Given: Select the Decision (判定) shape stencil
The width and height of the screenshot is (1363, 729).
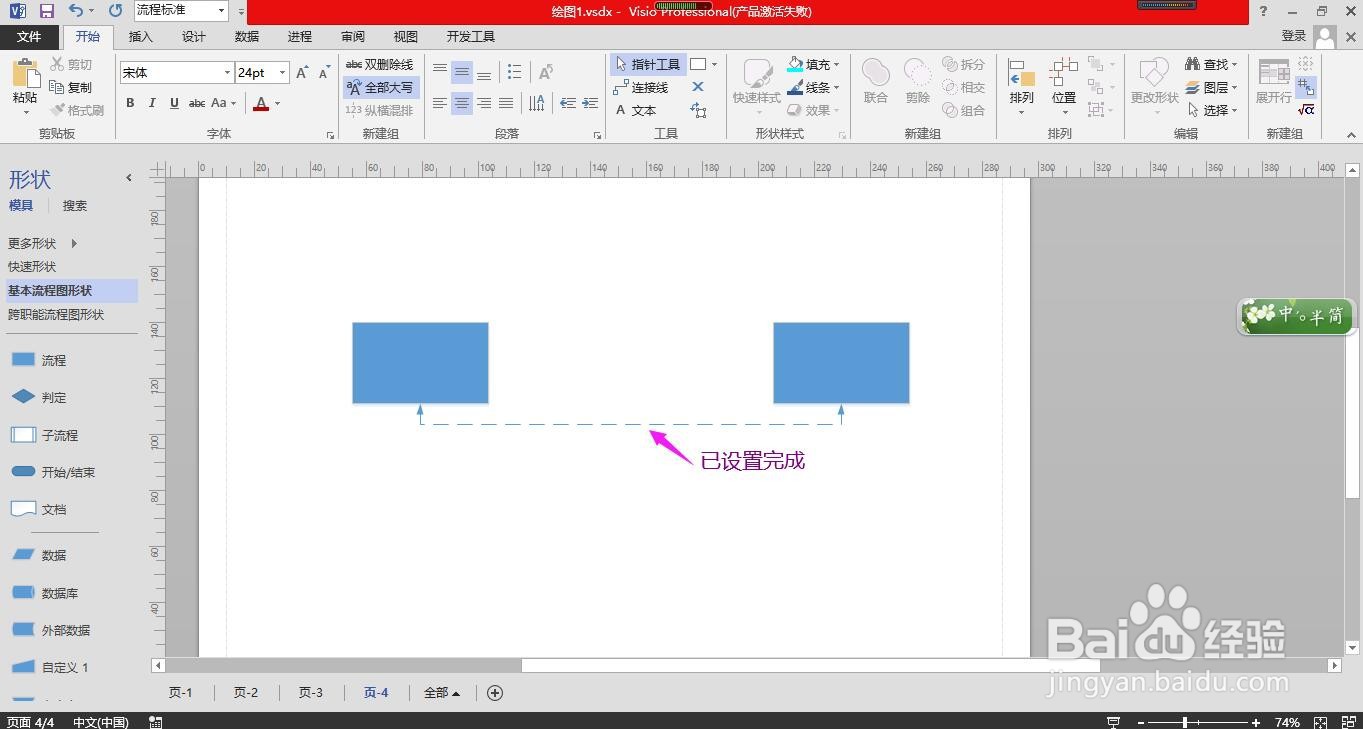Looking at the screenshot, I should coord(38,397).
